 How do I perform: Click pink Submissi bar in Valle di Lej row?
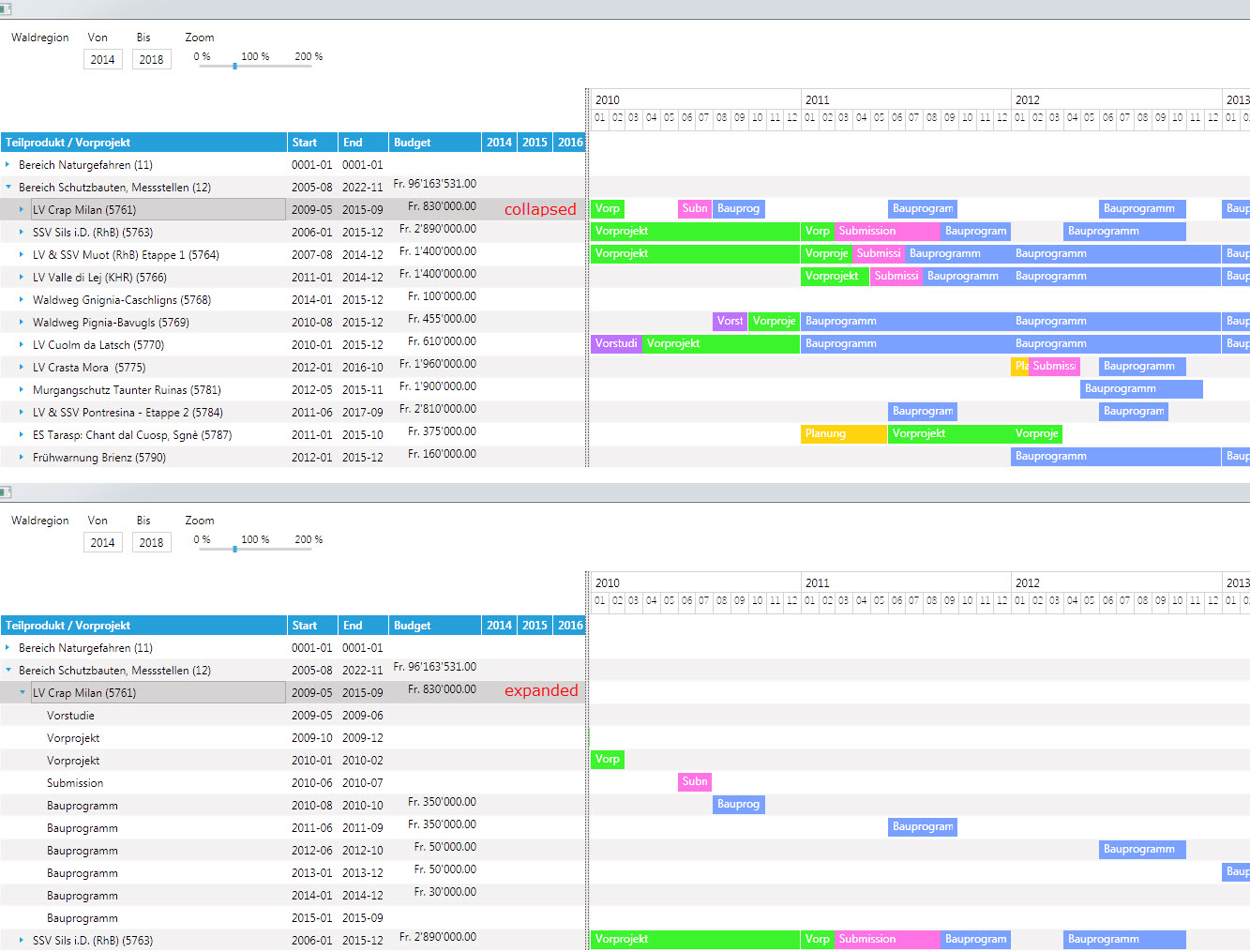(896, 277)
